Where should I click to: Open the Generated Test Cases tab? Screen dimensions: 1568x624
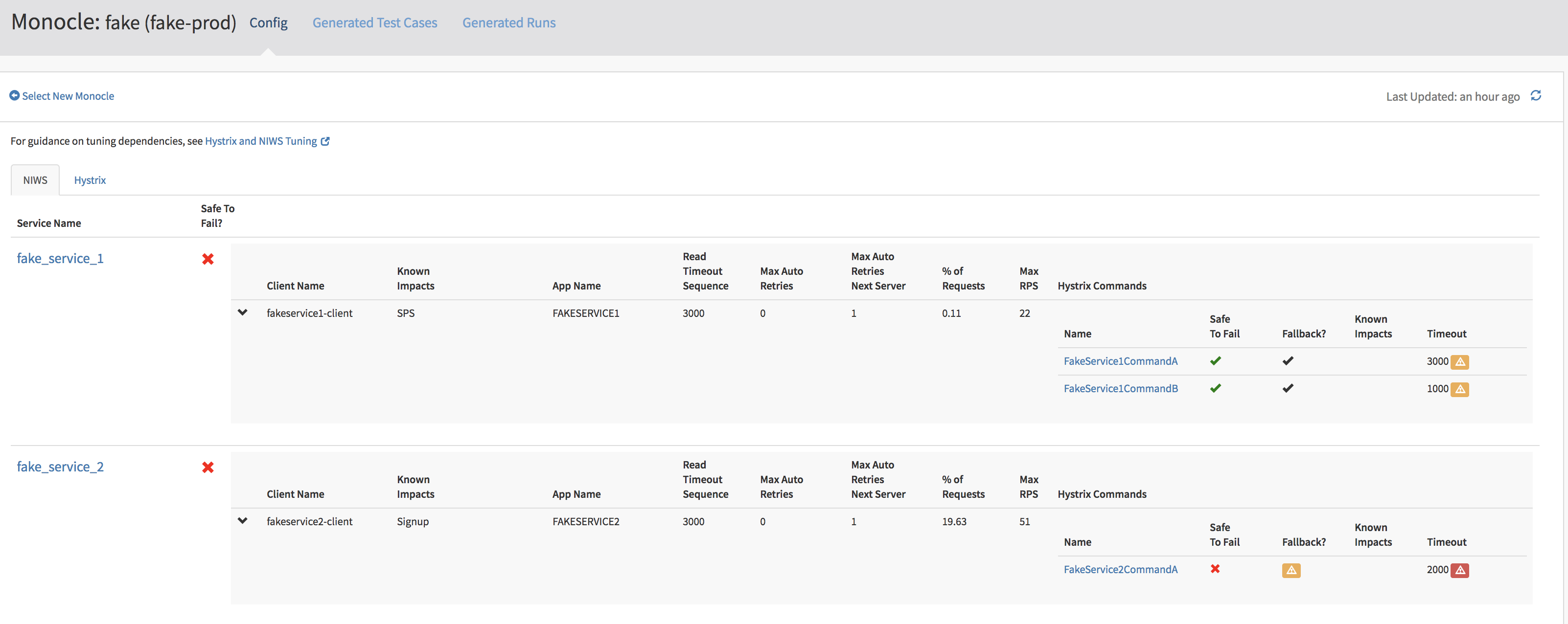point(375,22)
